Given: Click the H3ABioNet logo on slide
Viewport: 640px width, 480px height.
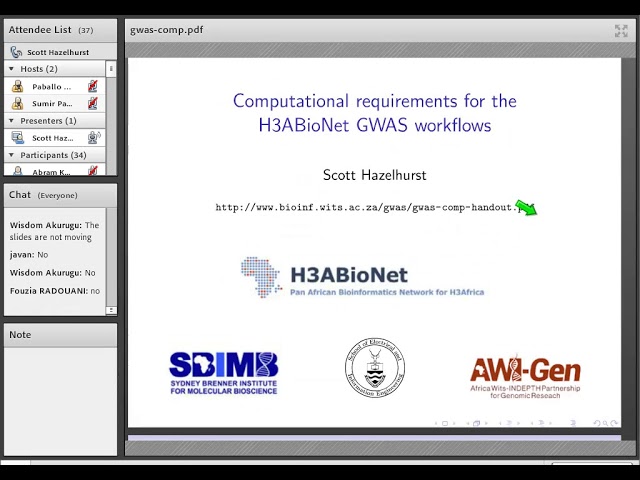Looking at the screenshot, I should tap(362, 278).
